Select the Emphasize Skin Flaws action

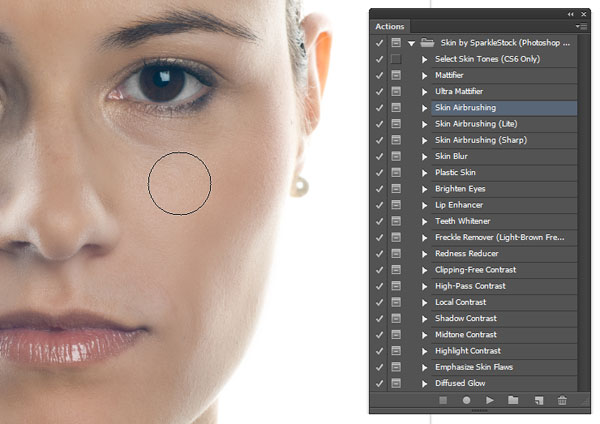point(504,367)
